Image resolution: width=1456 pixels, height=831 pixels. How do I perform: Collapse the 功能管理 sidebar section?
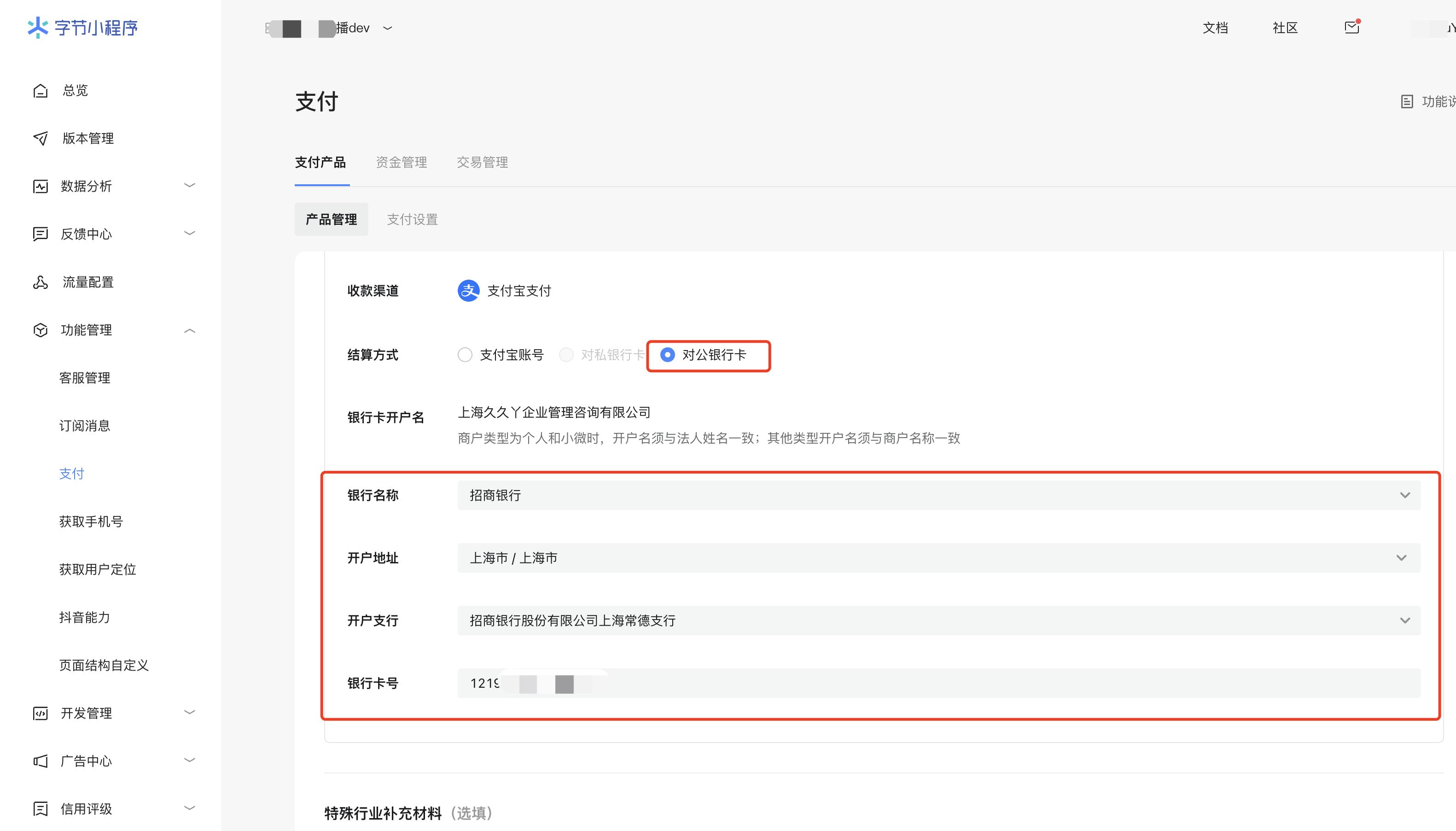(189, 330)
